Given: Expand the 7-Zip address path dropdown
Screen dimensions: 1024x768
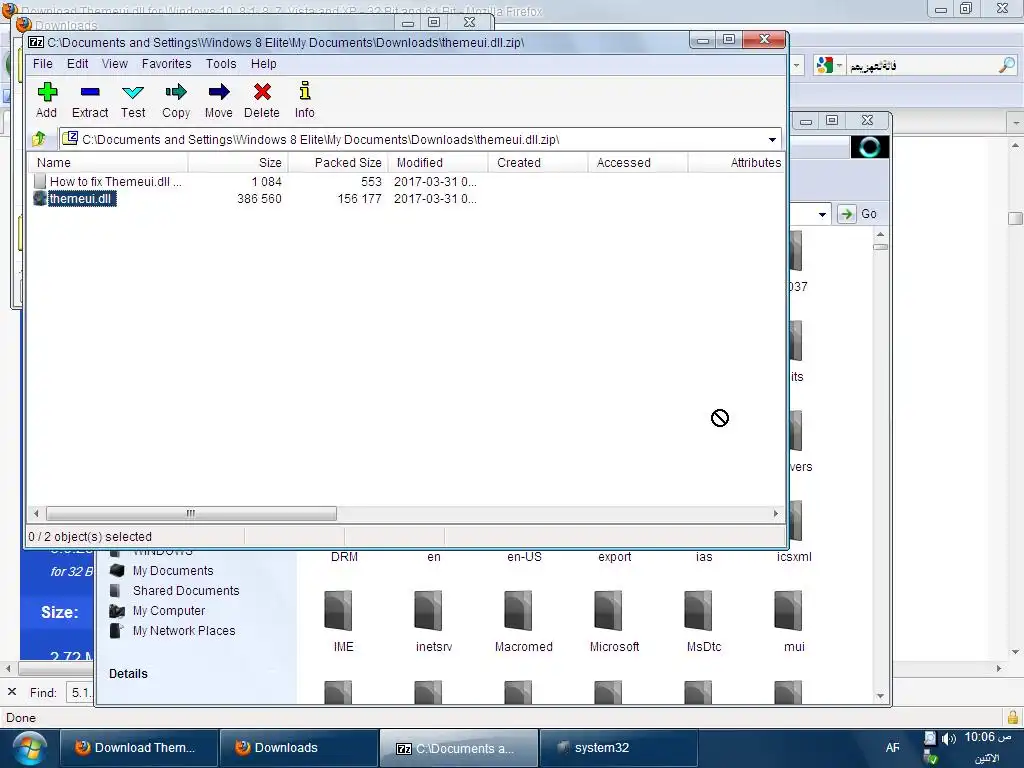Looking at the screenshot, I should click(772, 140).
